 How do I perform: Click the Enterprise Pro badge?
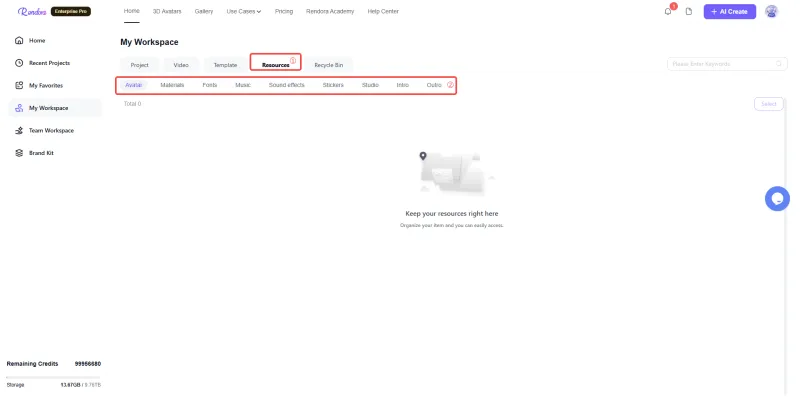71,11
